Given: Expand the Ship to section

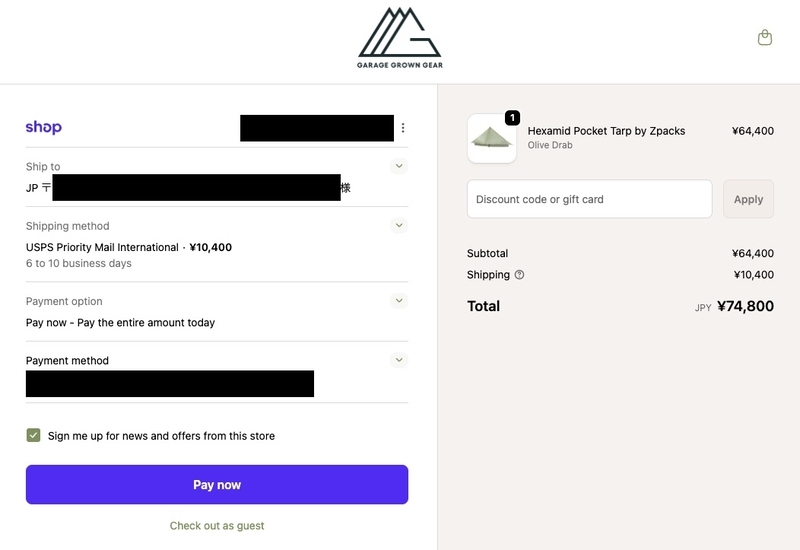Looking at the screenshot, I should [399, 166].
